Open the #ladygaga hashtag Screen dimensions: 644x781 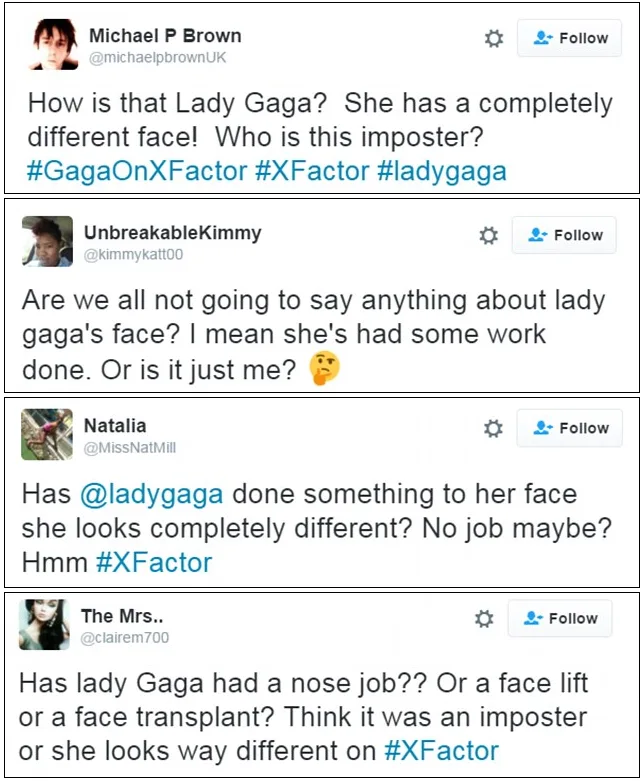tap(442, 172)
